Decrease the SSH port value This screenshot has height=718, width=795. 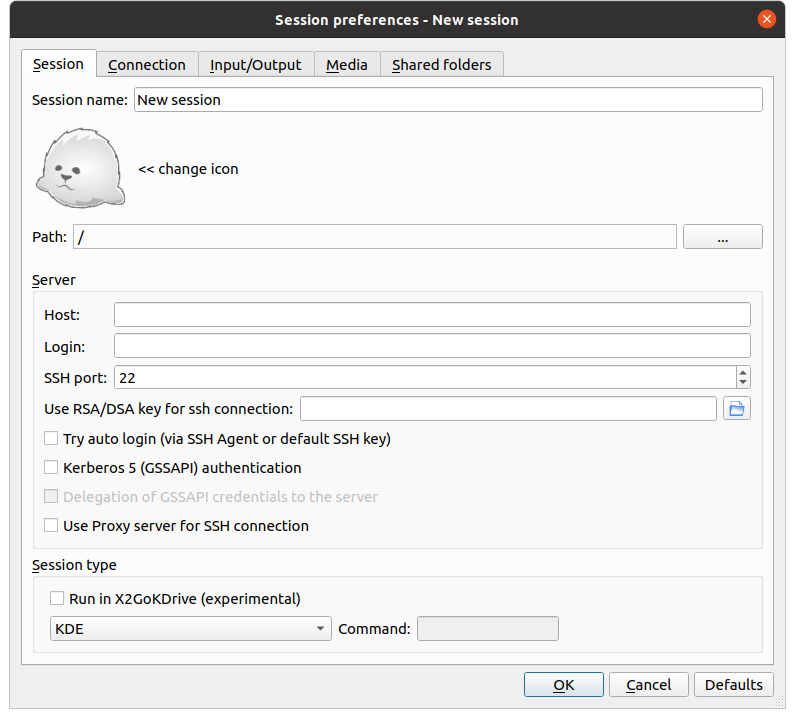coord(743,382)
